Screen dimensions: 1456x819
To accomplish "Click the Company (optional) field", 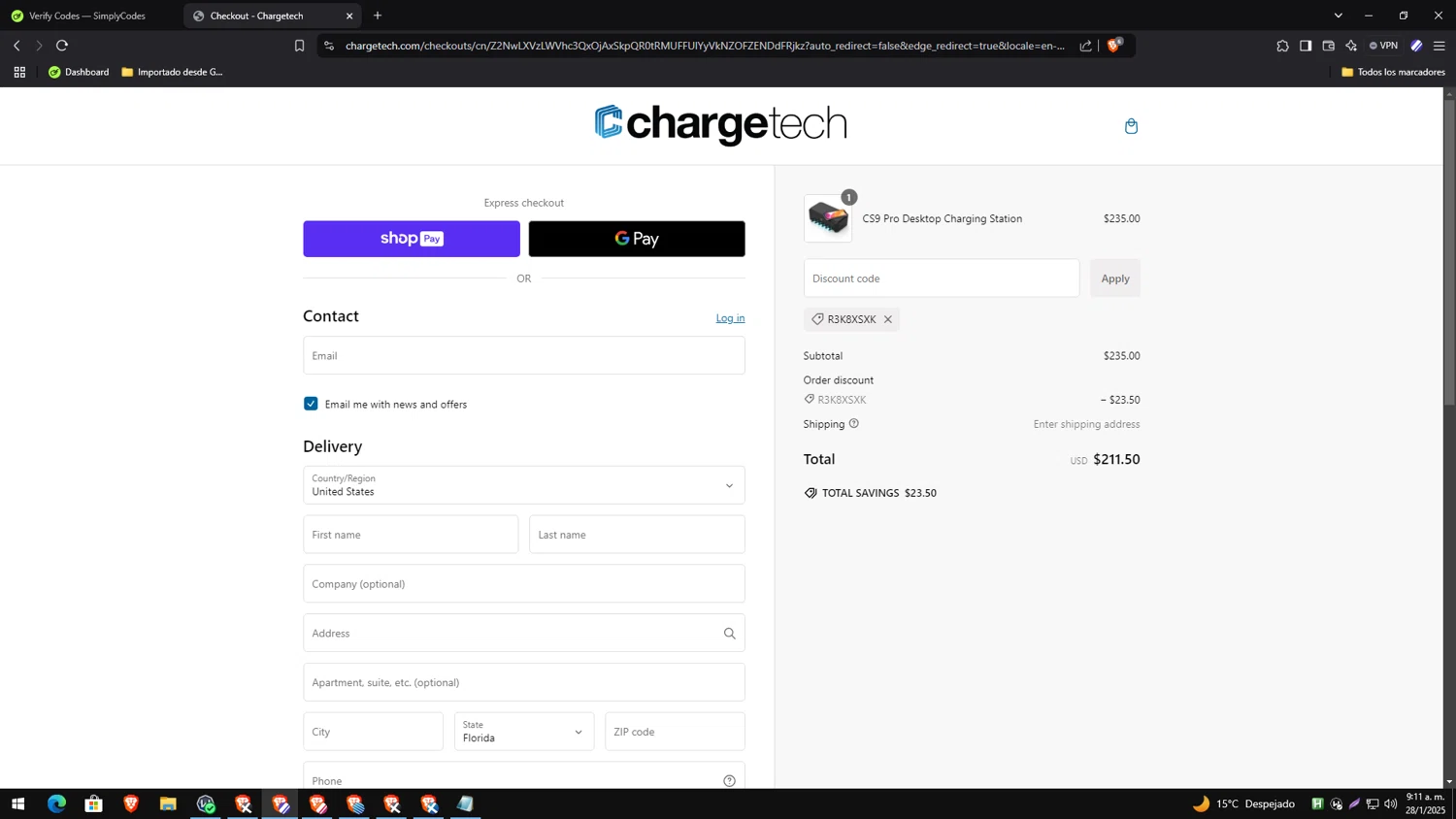I will click(x=524, y=584).
